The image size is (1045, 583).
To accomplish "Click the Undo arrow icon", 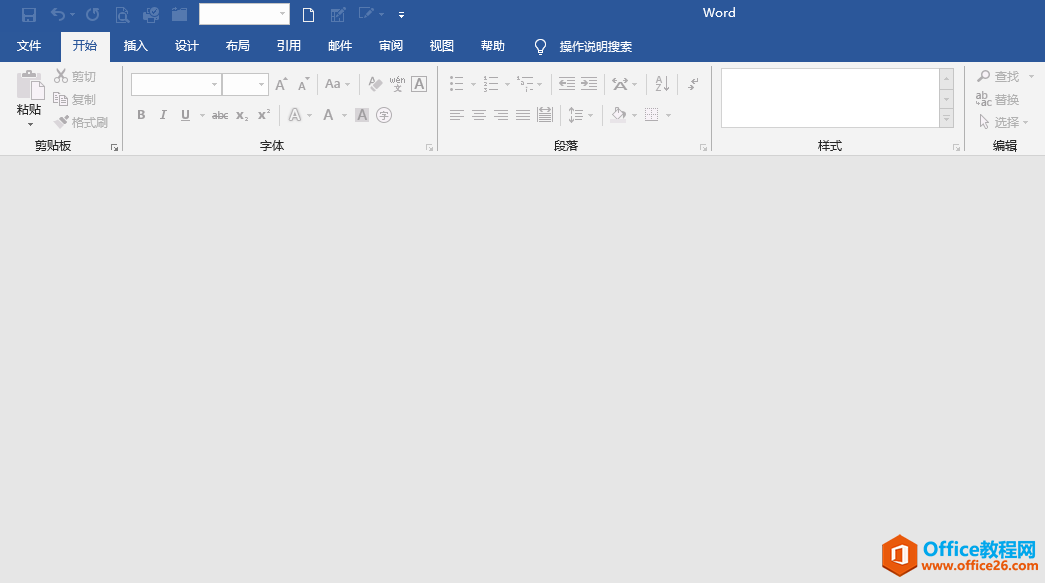I will [x=59, y=14].
